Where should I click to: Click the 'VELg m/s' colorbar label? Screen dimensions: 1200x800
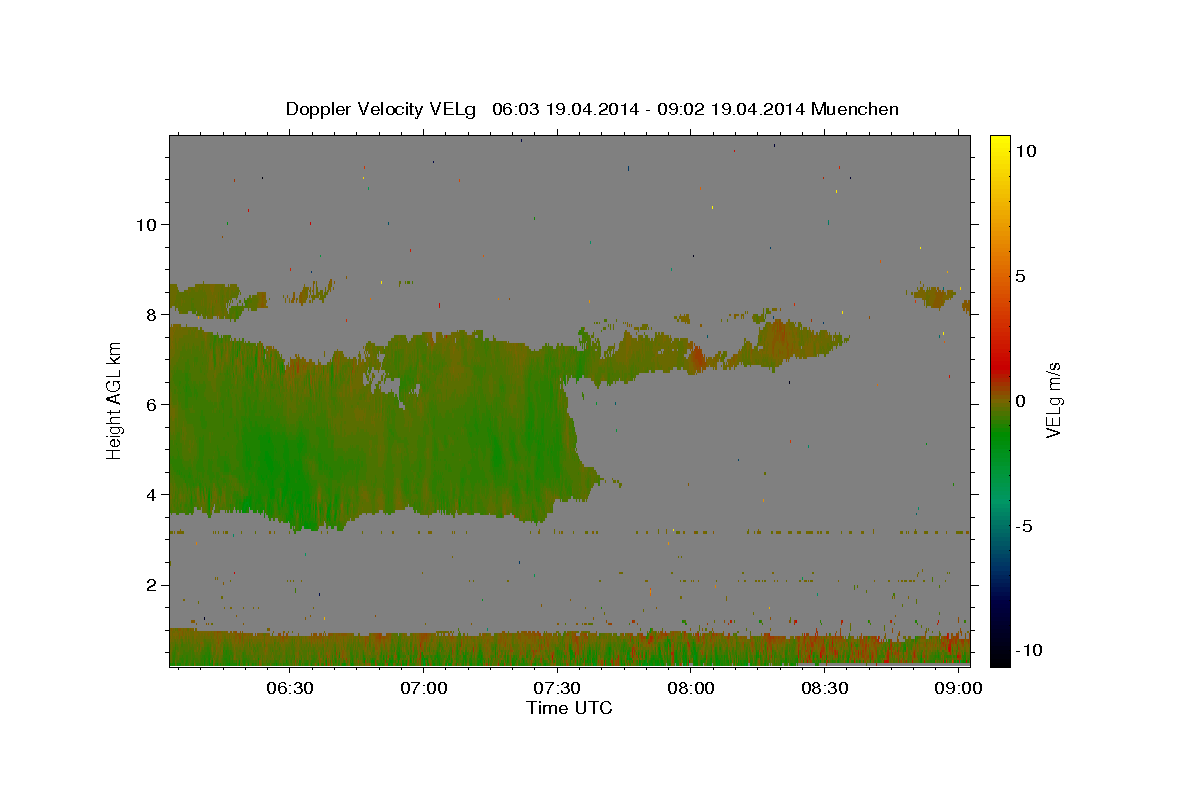click(x=1053, y=400)
